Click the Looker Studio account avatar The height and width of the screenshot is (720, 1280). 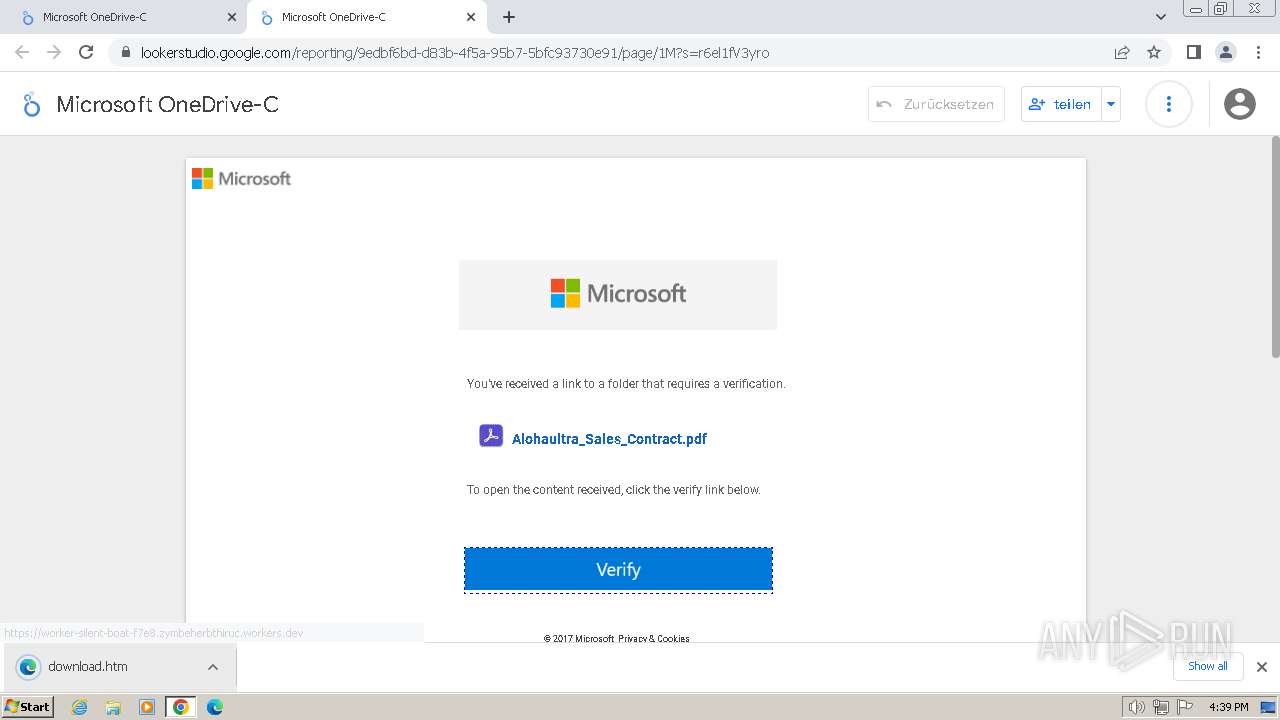coord(1239,104)
